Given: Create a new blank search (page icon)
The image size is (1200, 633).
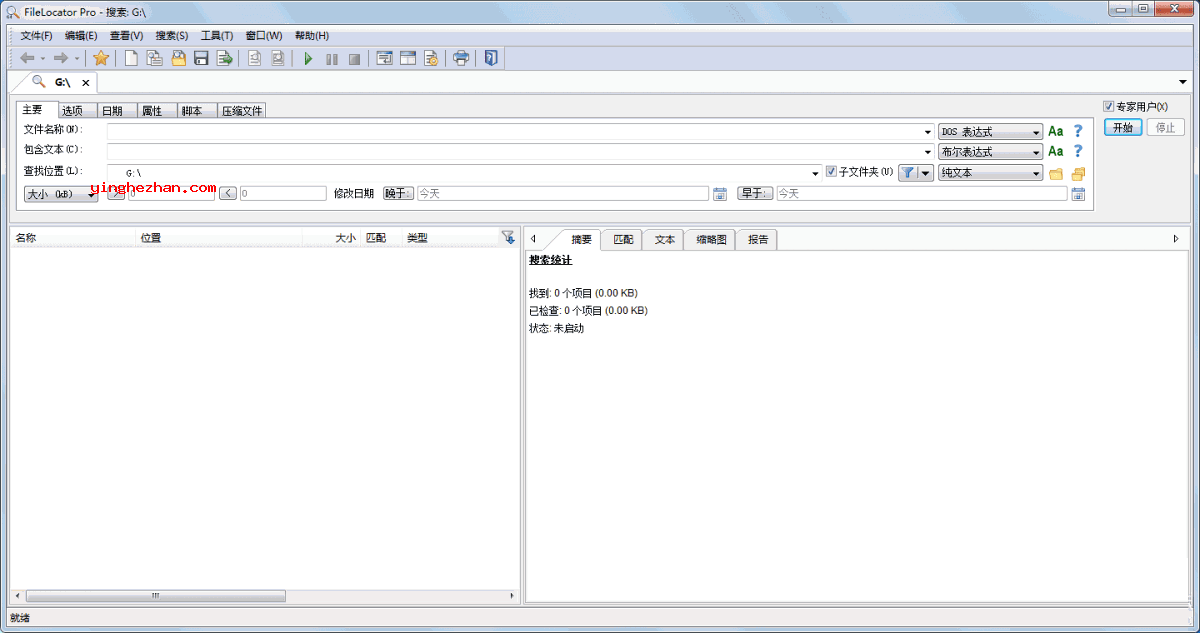Looking at the screenshot, I should pos(131,59).
